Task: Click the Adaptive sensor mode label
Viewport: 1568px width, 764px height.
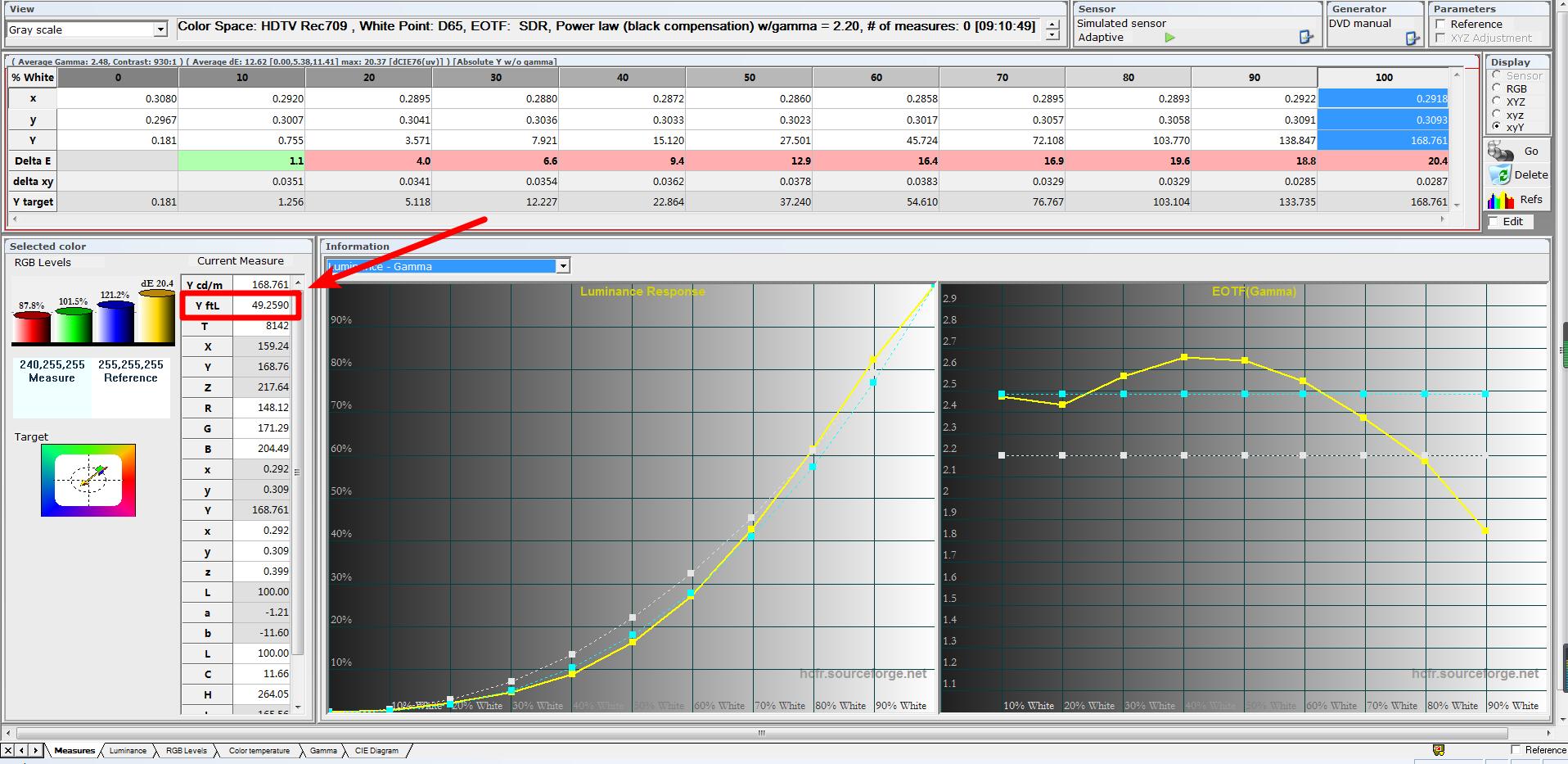Action: (x=1100, y=38)
